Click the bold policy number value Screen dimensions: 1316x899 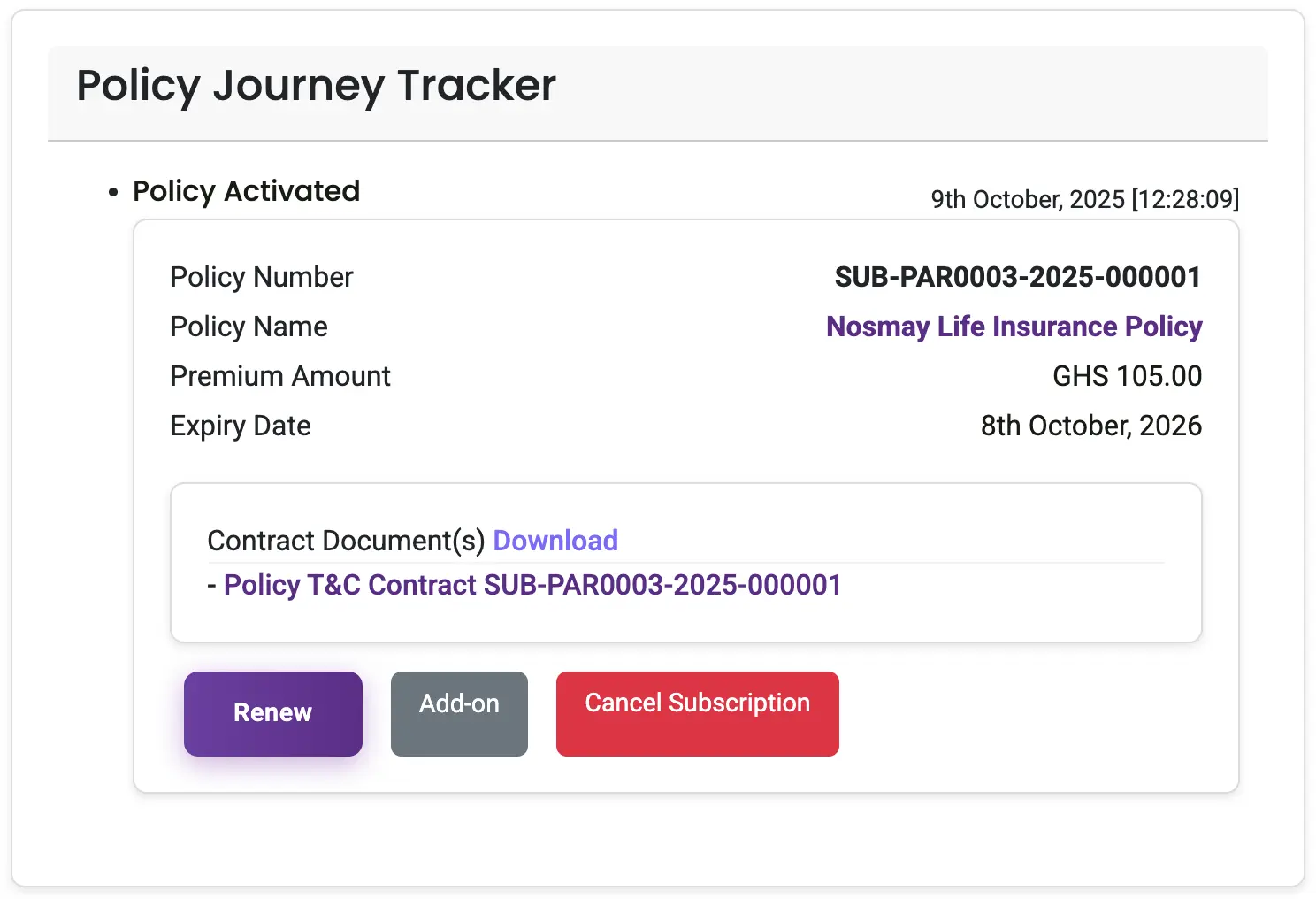[x=1017, y=277]
